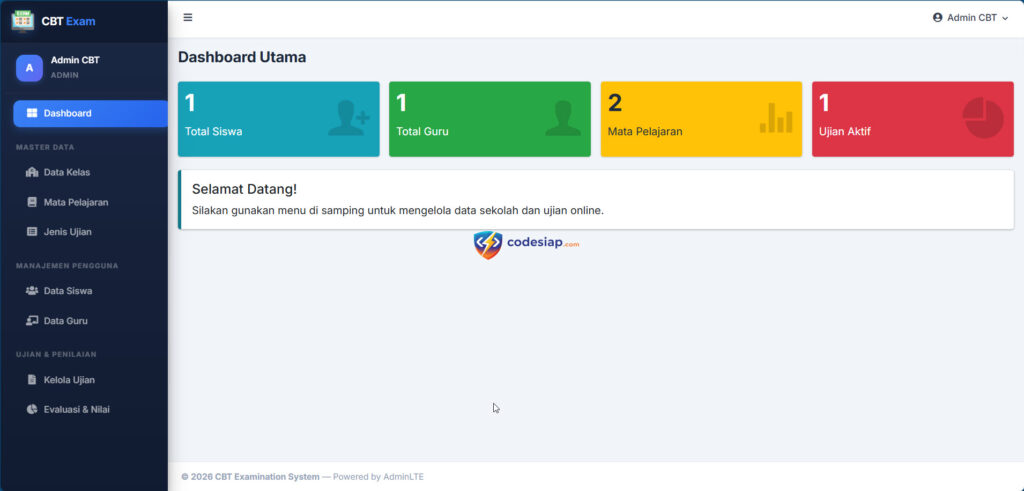Image resolution: width=1024 pixels, height=491 pixels.
Task: Click the Admin CBT avatar in sidebar
Action: 29,68
